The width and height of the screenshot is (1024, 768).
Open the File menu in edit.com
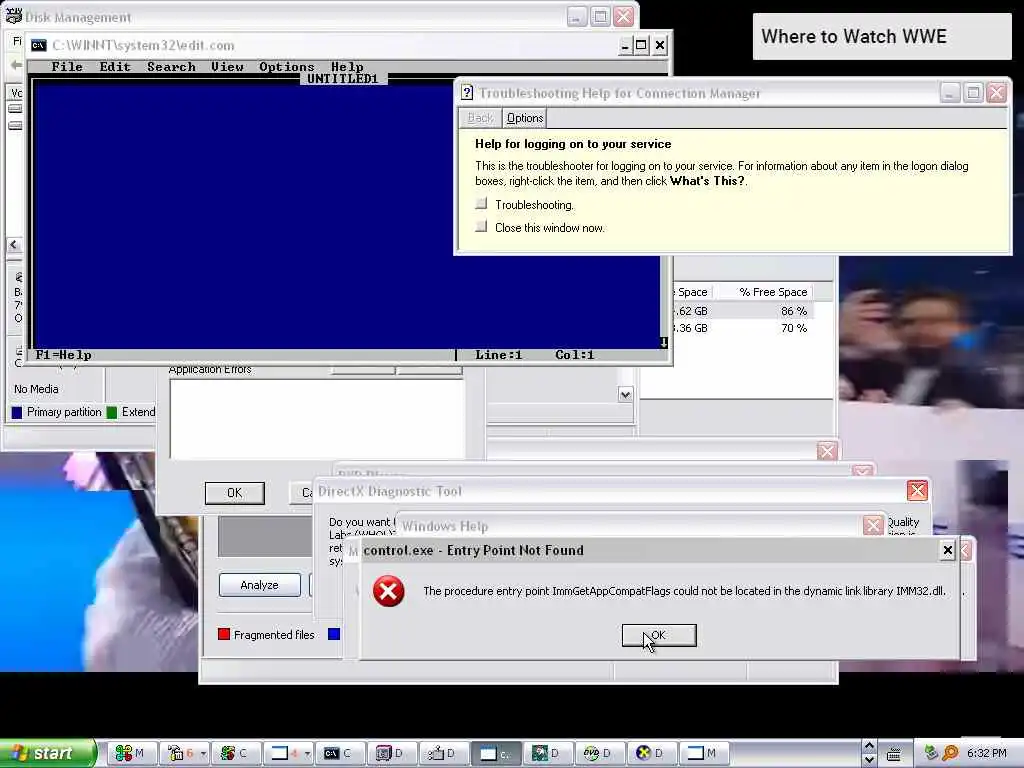click(67, 67)
